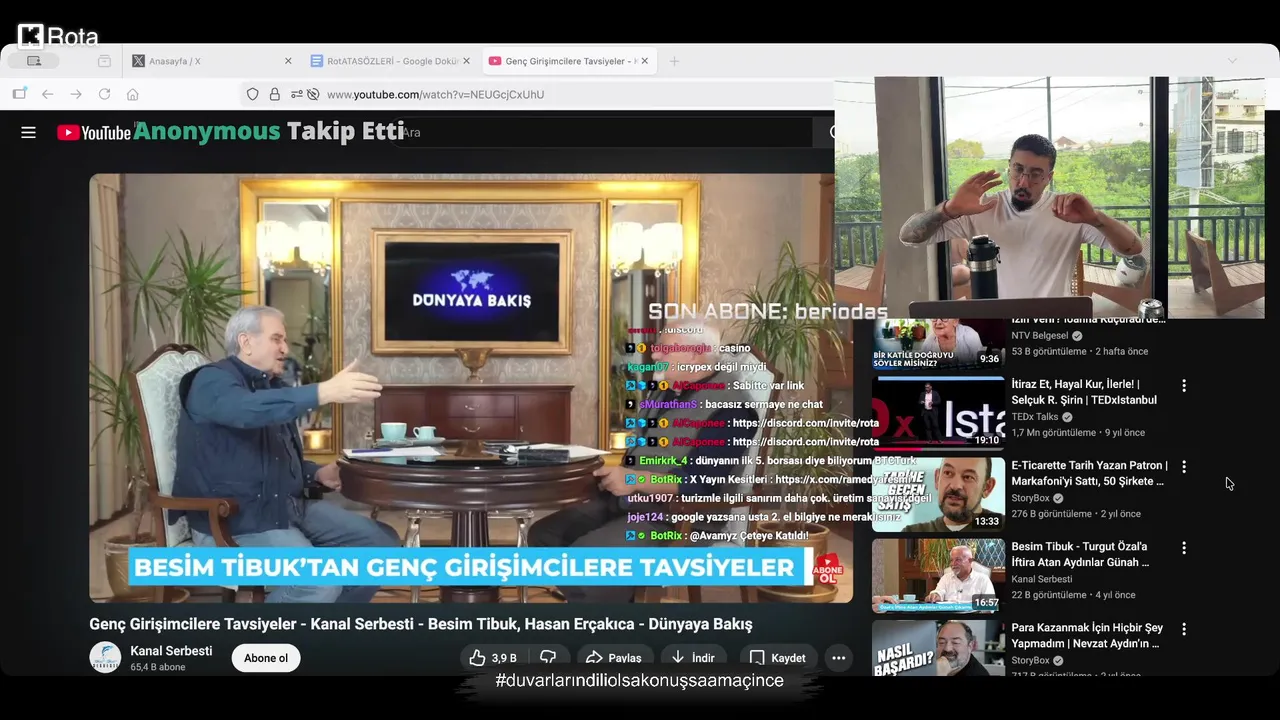Open a new browser tab
Image resolution: width=1280 pixels, height=720 pixels.
coord(674,61)
